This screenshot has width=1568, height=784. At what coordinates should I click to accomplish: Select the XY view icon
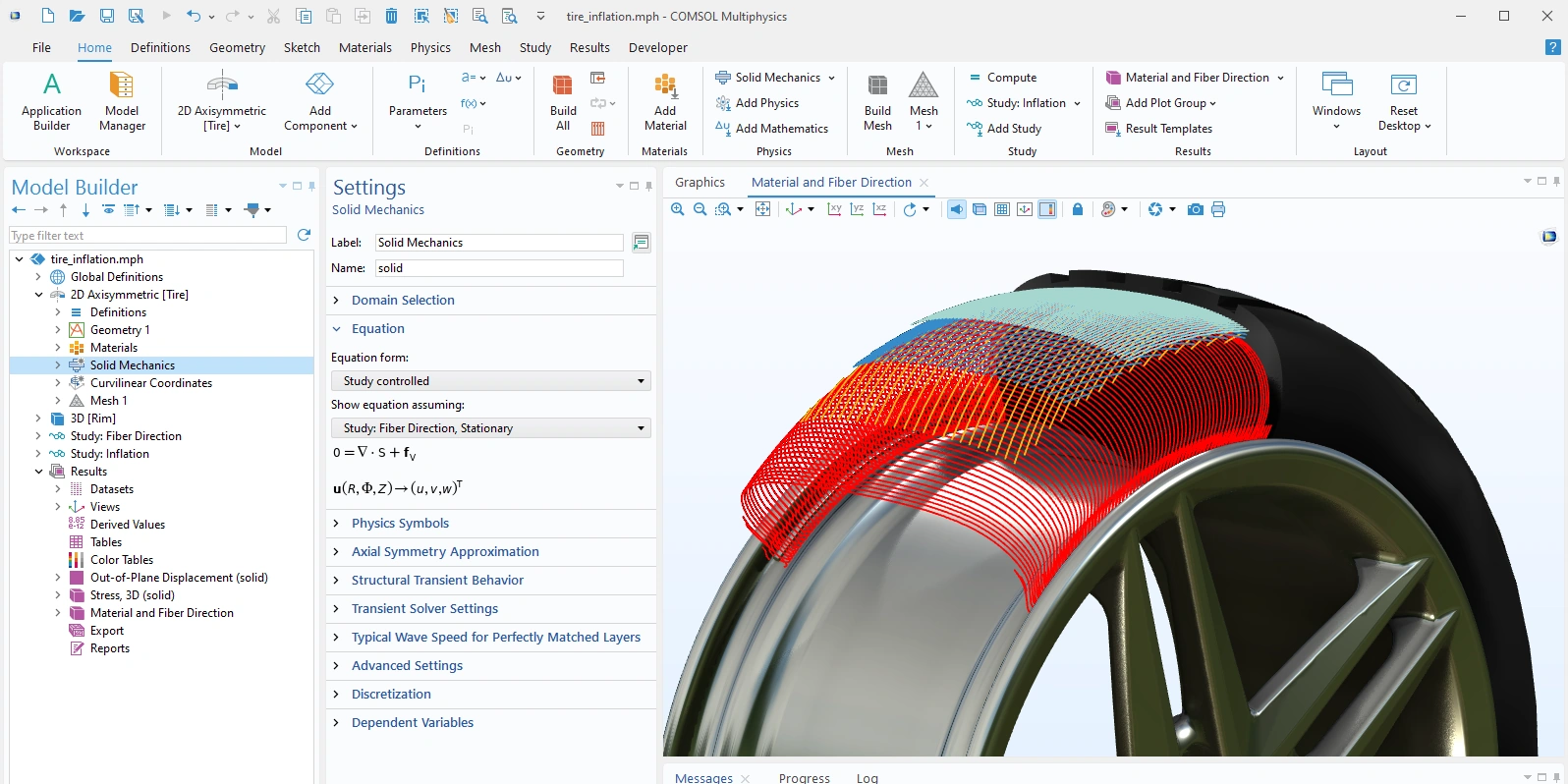coord(834,209)
